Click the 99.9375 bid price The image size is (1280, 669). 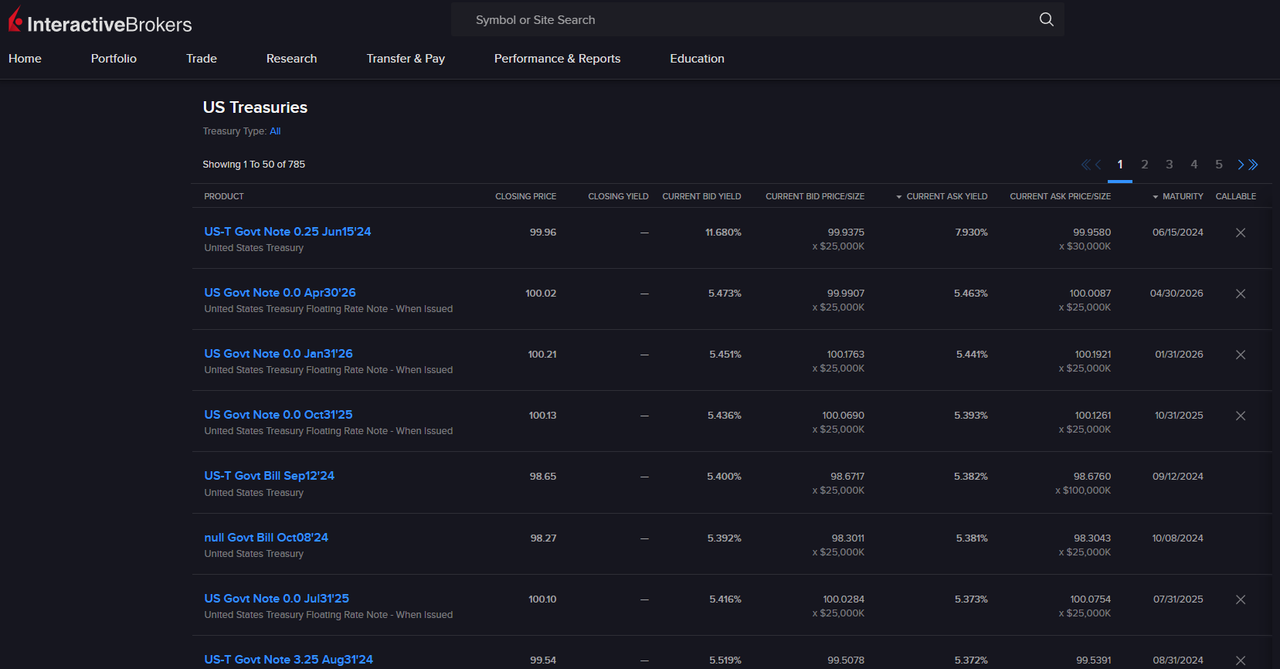[x=846, y=232]
